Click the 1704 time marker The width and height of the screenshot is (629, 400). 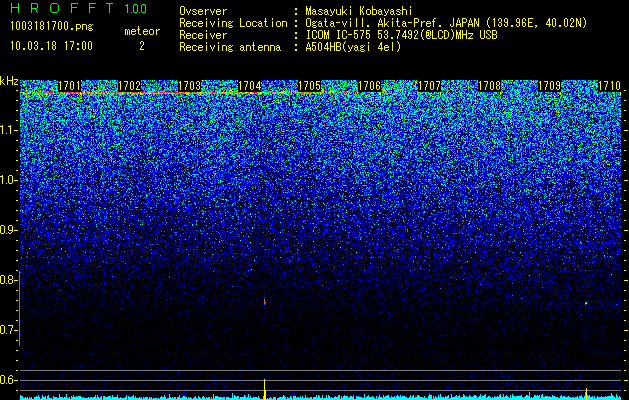tap(250, 86)
